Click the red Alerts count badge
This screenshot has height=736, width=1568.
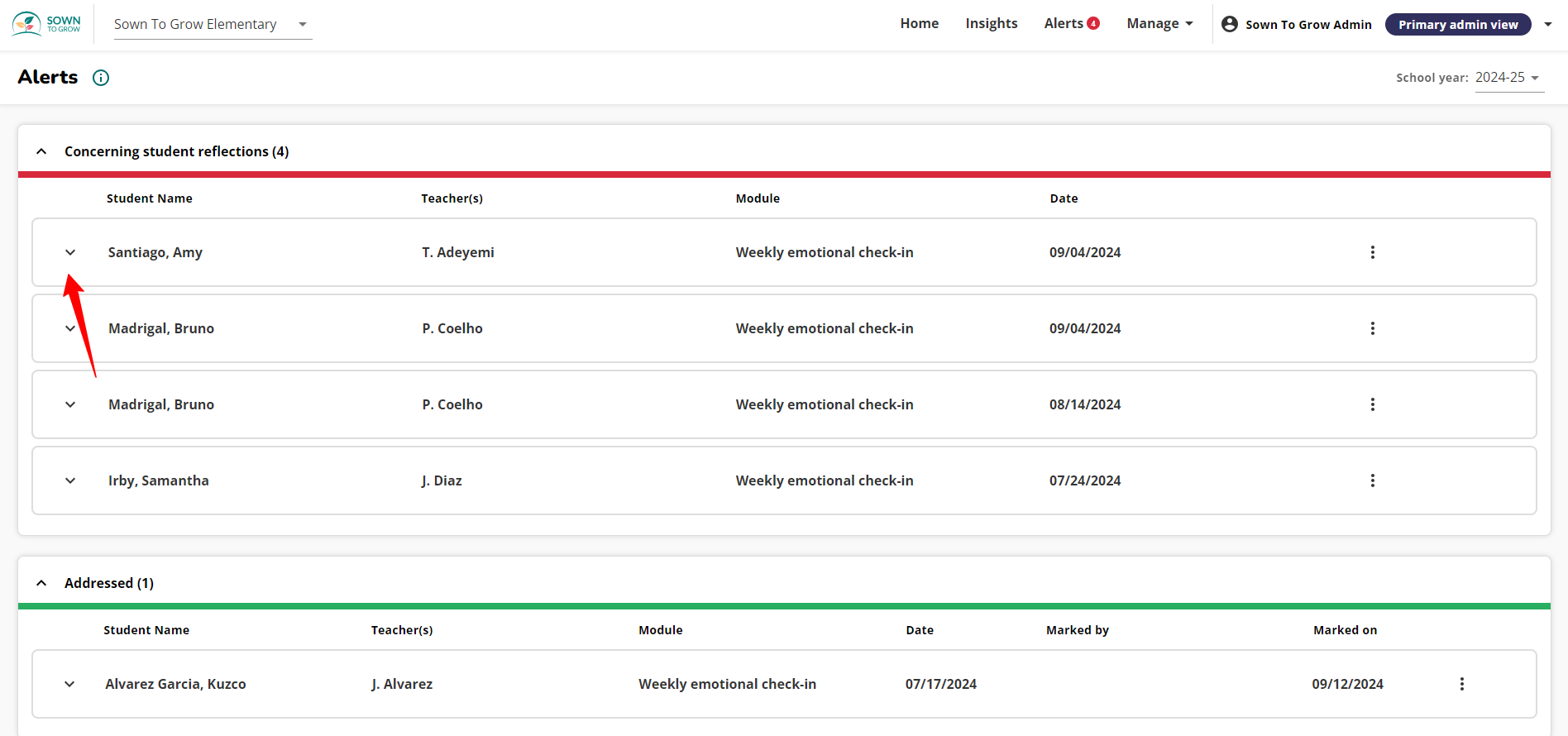[x=1093, y=23]
